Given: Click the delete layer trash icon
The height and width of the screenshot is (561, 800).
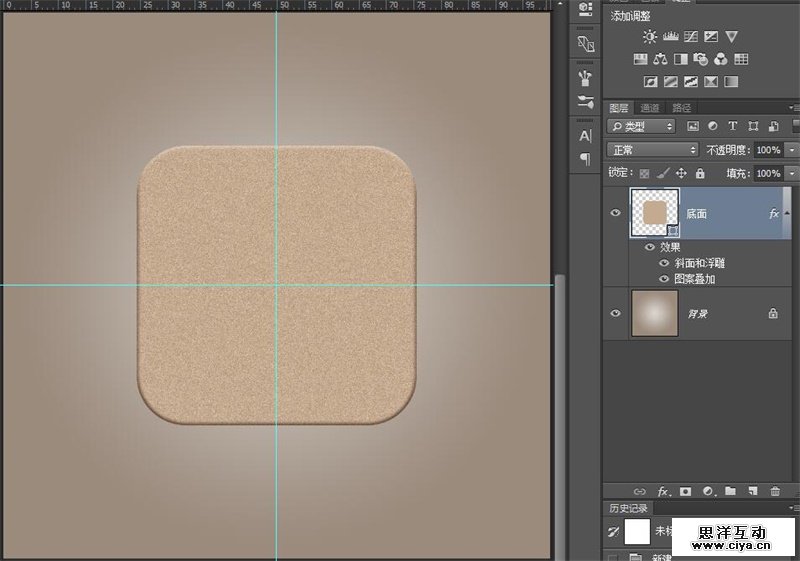Looking at the screenshot, I should point(775,491).
